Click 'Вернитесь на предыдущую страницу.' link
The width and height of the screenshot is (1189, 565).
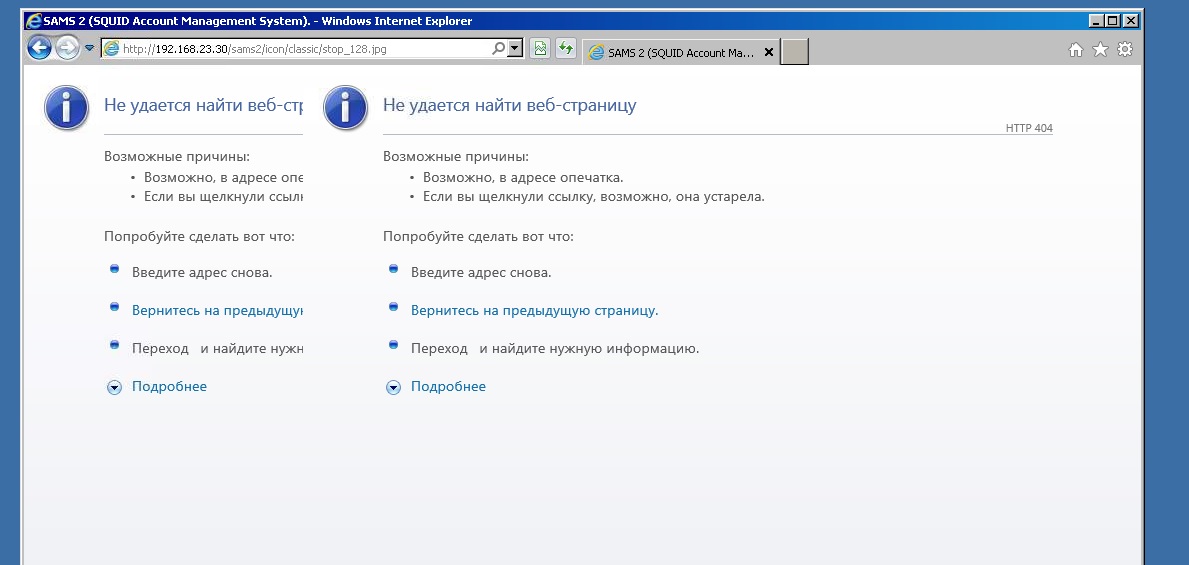pyautogui.click(x=535, y=310)
